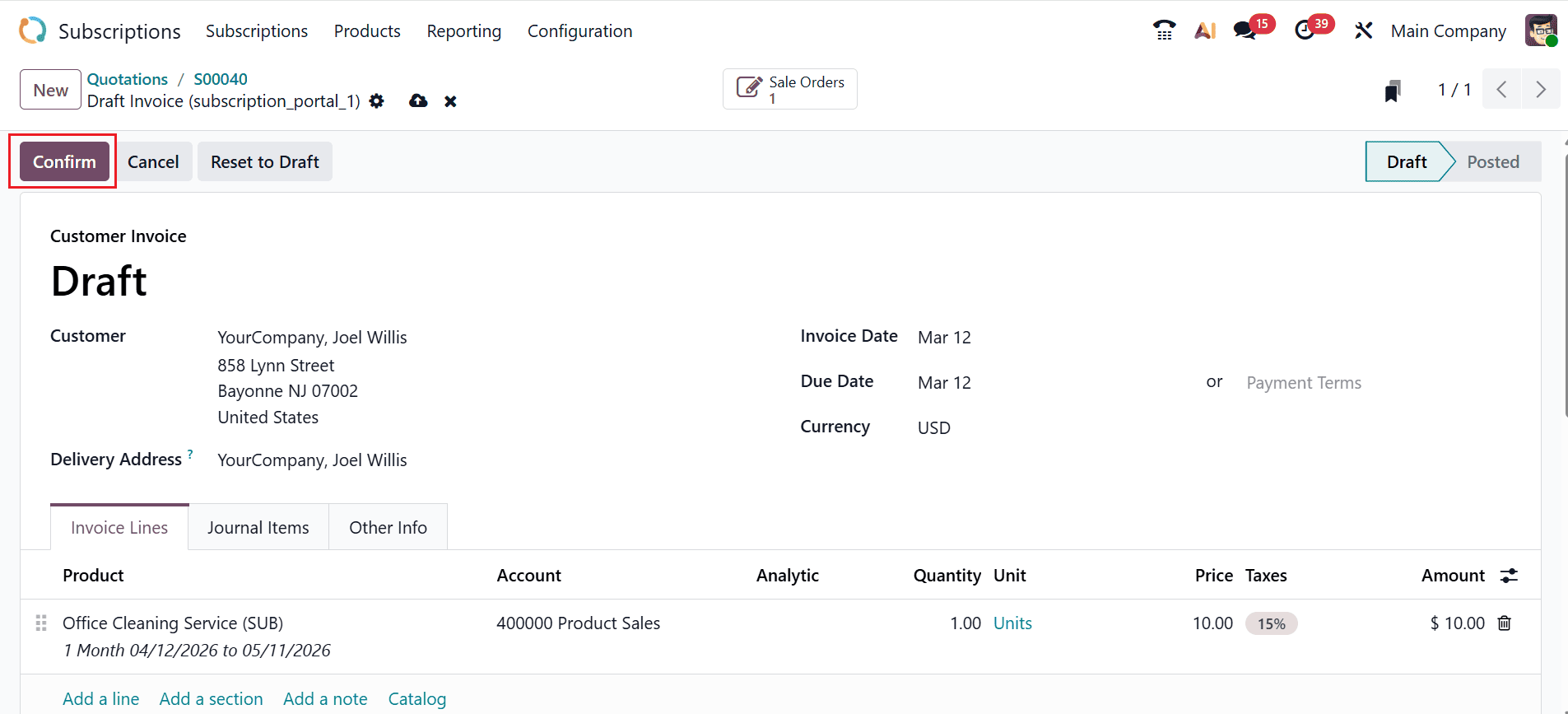Click the 15% tax tag
This screenshot has width=1568, height=714.
click(x=1271, y=623)
